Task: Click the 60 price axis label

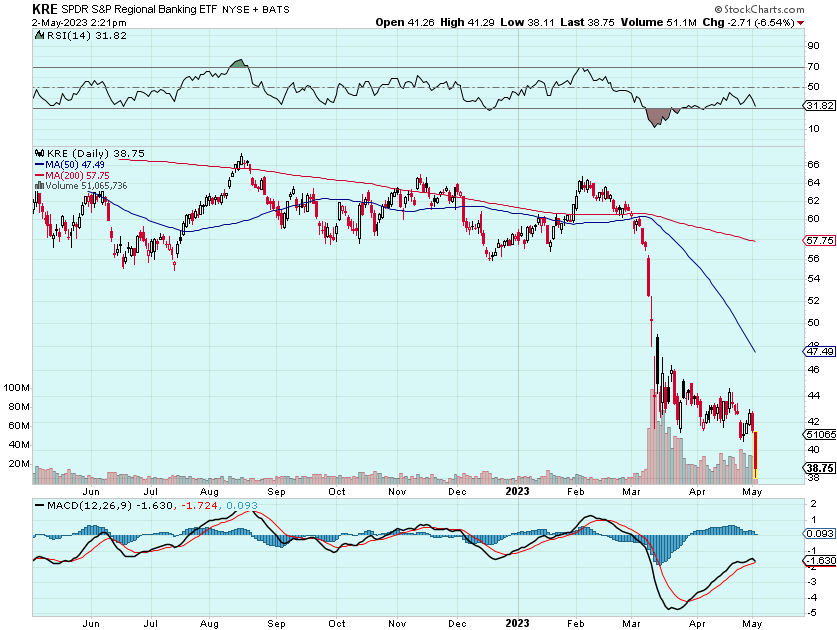Action: point(813,218)
